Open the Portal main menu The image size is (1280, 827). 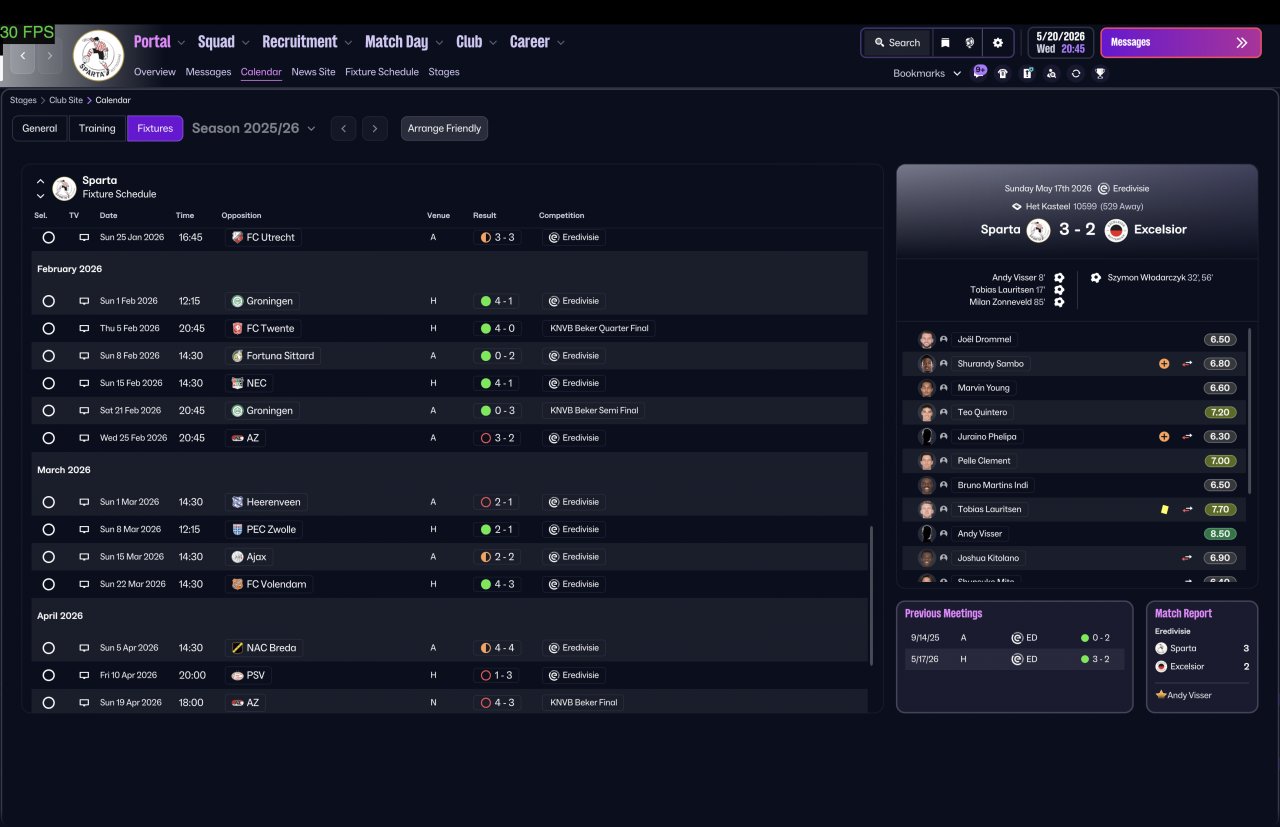tap(152, 42)
